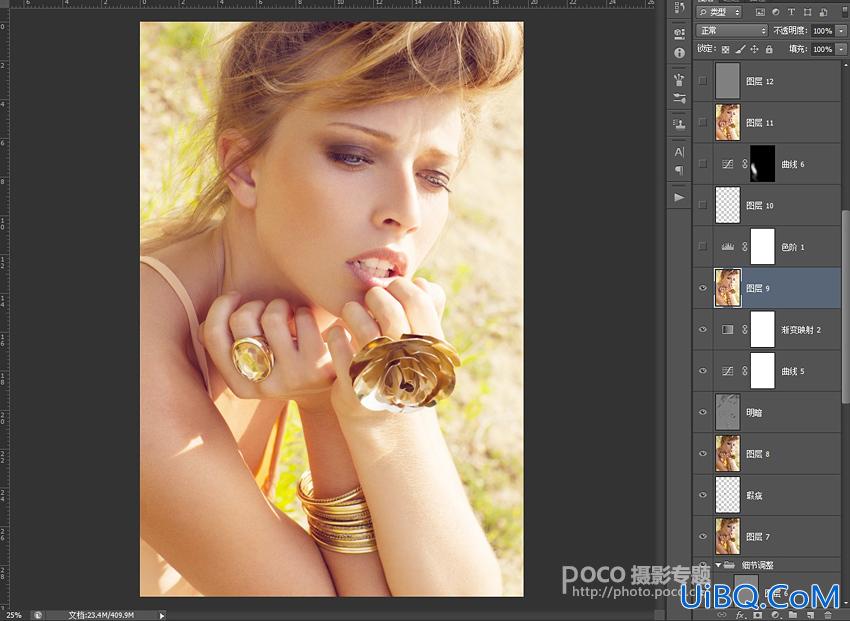This screenshot has height=621, width=850.
Task: Click mask link icon on 色阶 1 layer
Action: tap(745, 247)
